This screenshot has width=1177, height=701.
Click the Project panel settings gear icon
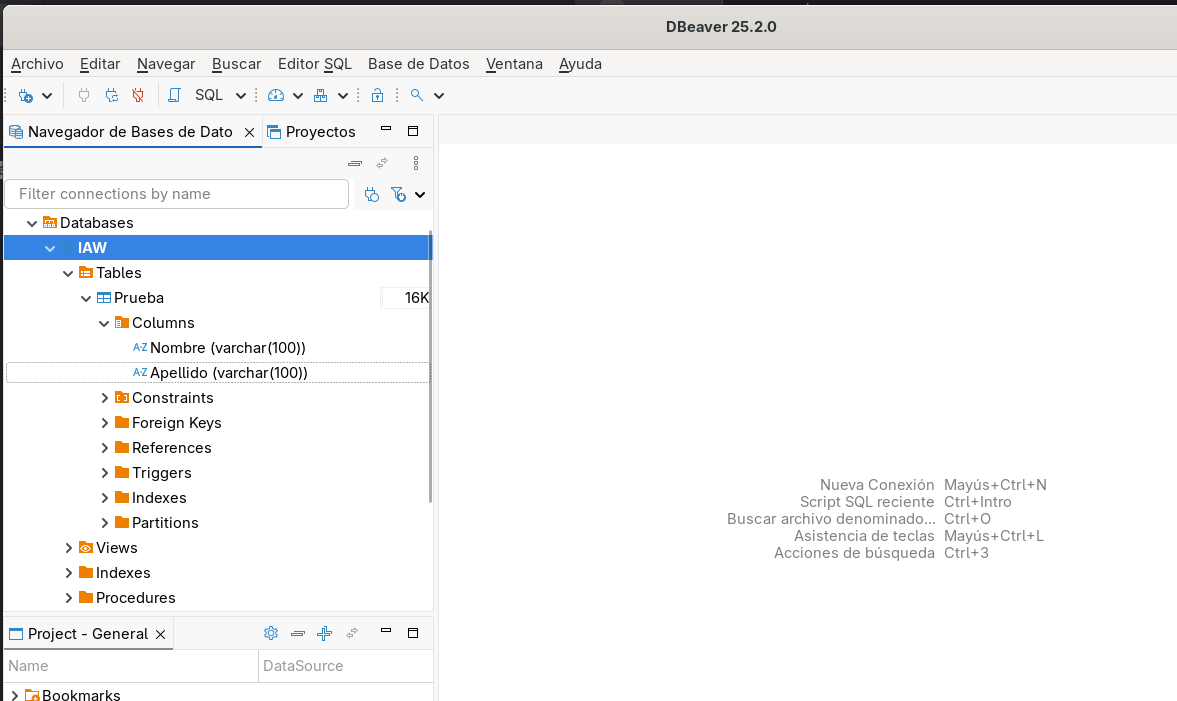click(x=271, y=633)
